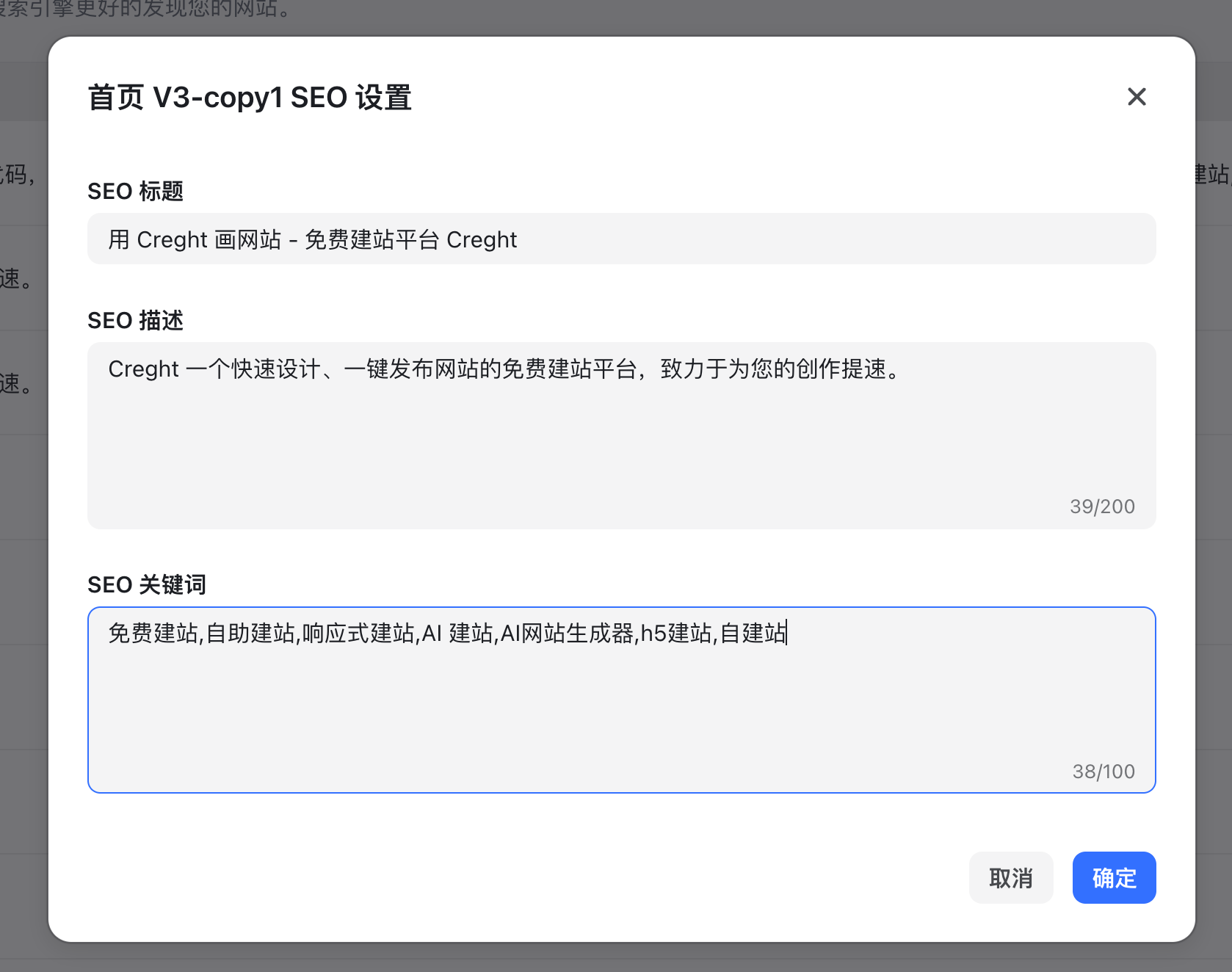
Task: Click the SEO 关键词 label
Action: point(147,585)
